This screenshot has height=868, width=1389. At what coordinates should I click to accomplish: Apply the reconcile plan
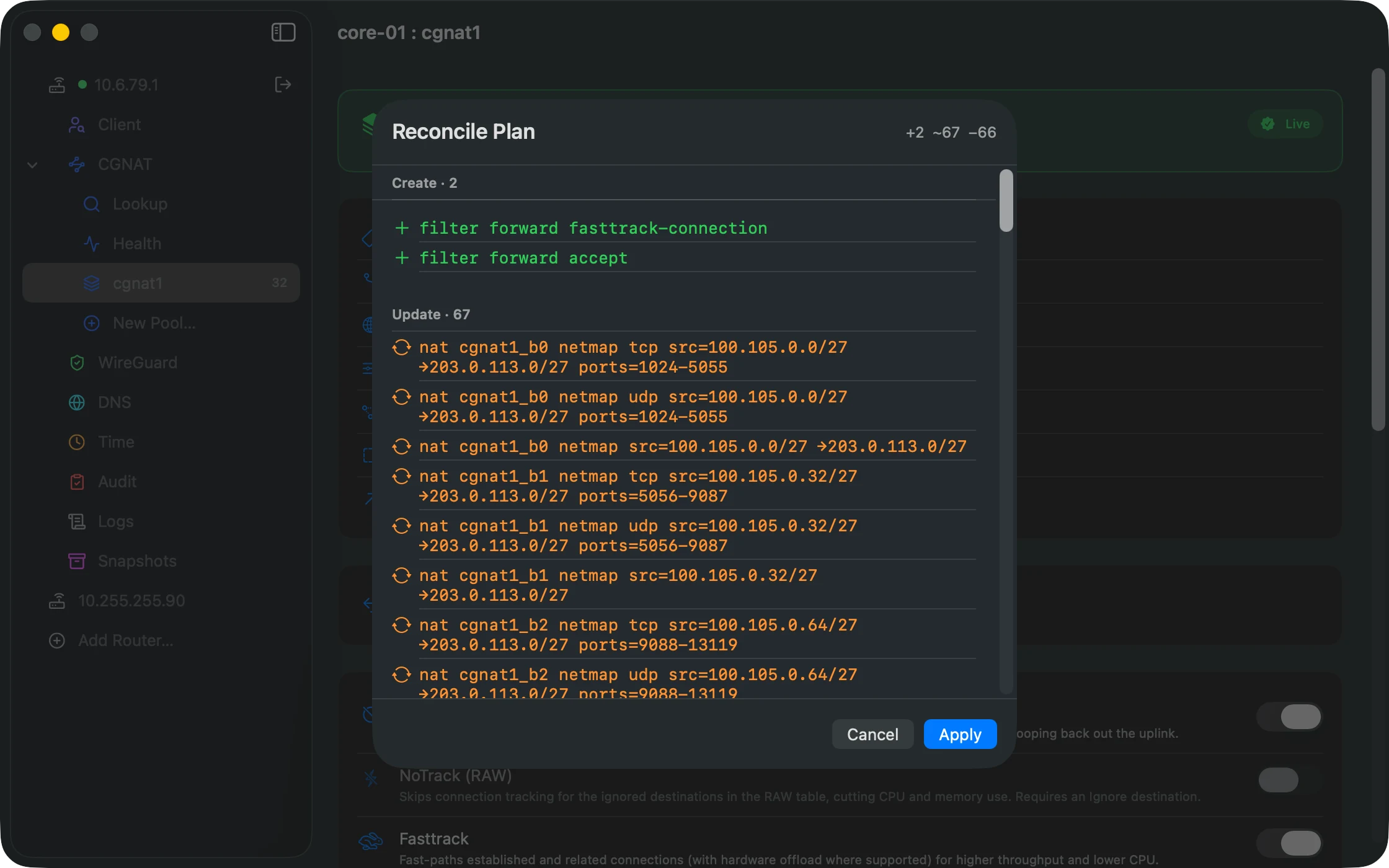(x=960, y=734)
